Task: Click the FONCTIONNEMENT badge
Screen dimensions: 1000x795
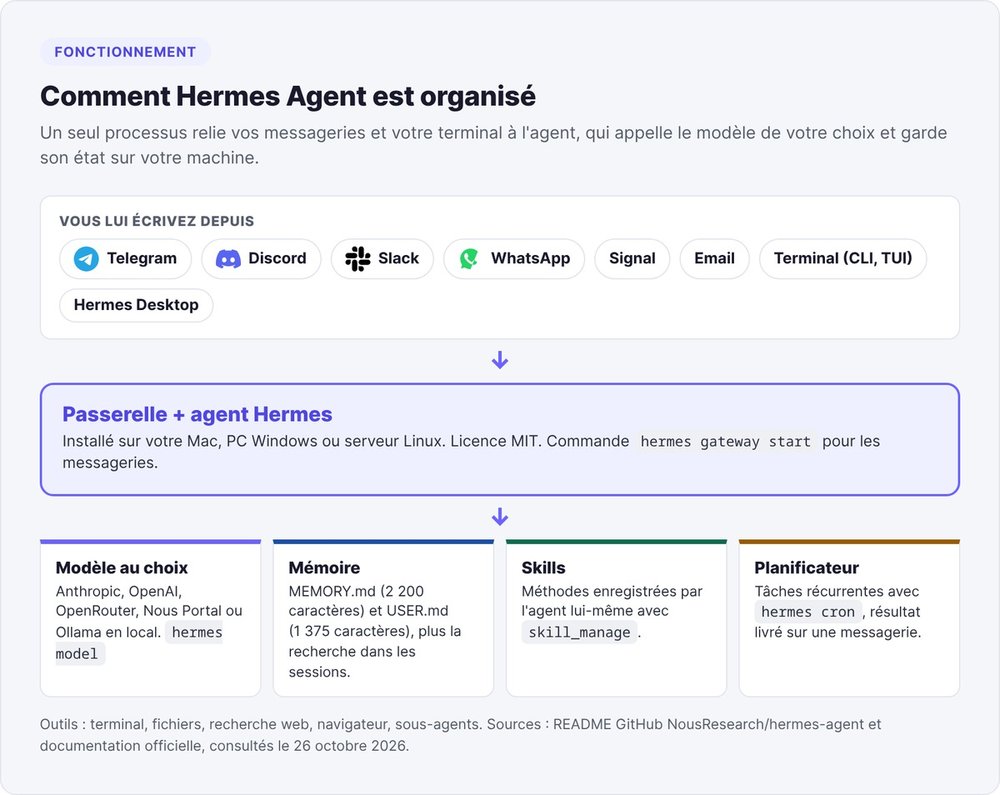Action: [x=125, y=52]
